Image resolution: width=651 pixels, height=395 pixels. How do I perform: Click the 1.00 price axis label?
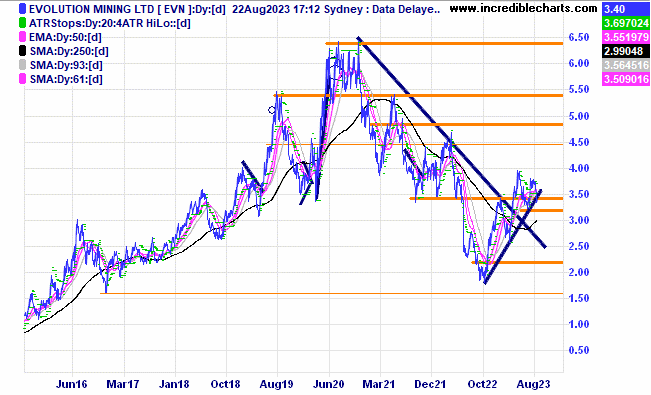[579, 324]
